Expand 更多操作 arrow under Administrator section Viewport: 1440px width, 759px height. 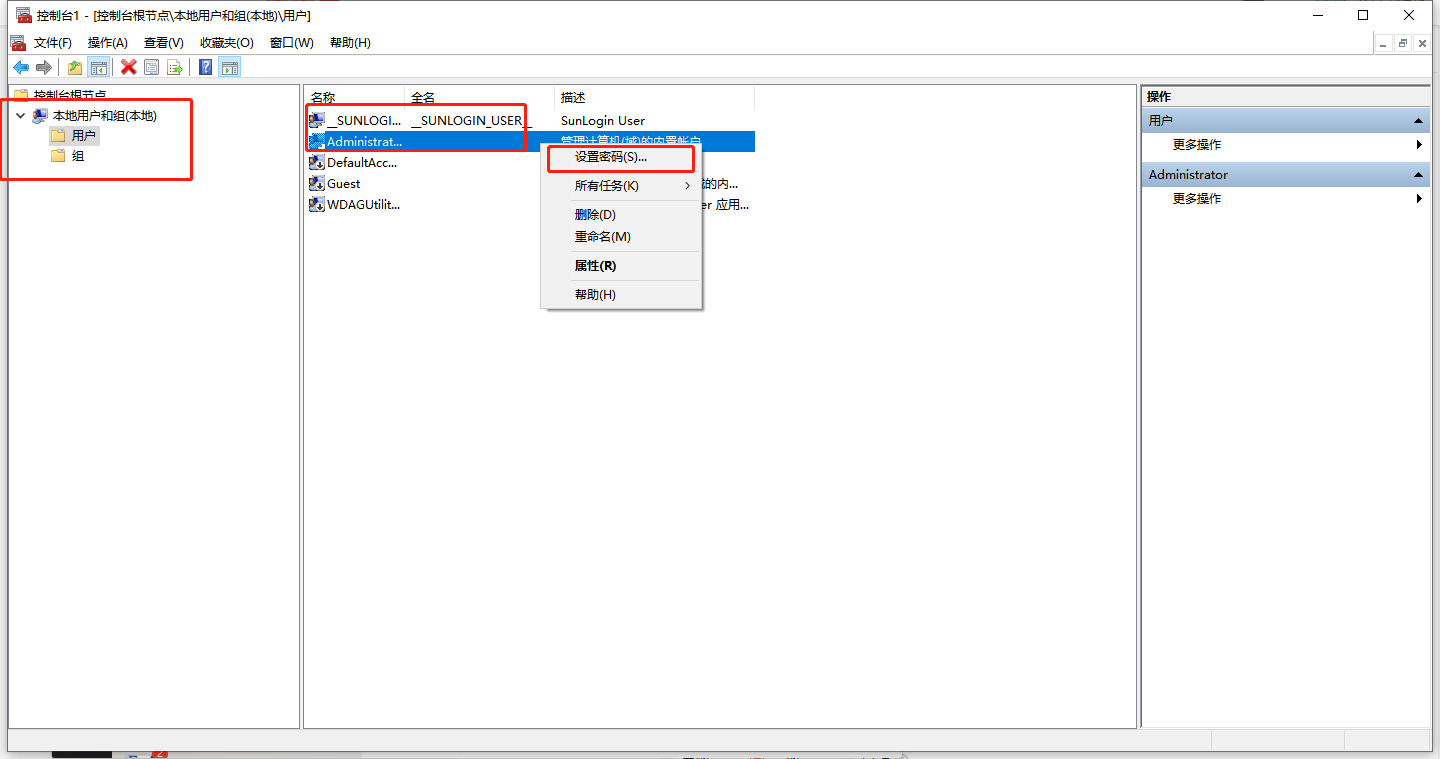[x=1419, y=199]
